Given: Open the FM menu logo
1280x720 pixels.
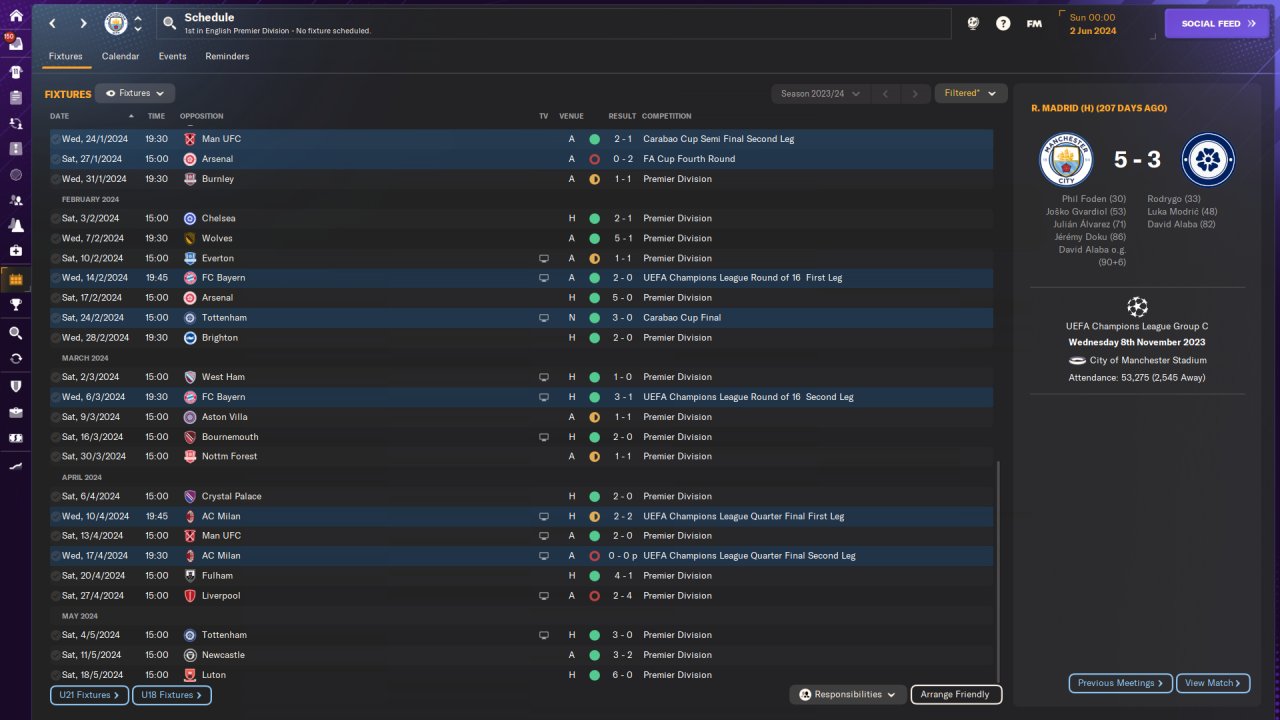Looking at the screenshot, I should click(1034, 23).
